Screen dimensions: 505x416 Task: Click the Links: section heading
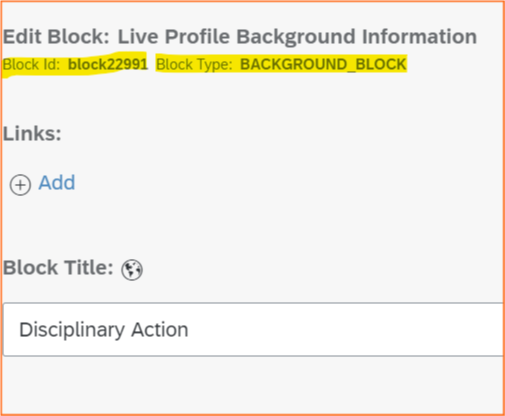32,134
